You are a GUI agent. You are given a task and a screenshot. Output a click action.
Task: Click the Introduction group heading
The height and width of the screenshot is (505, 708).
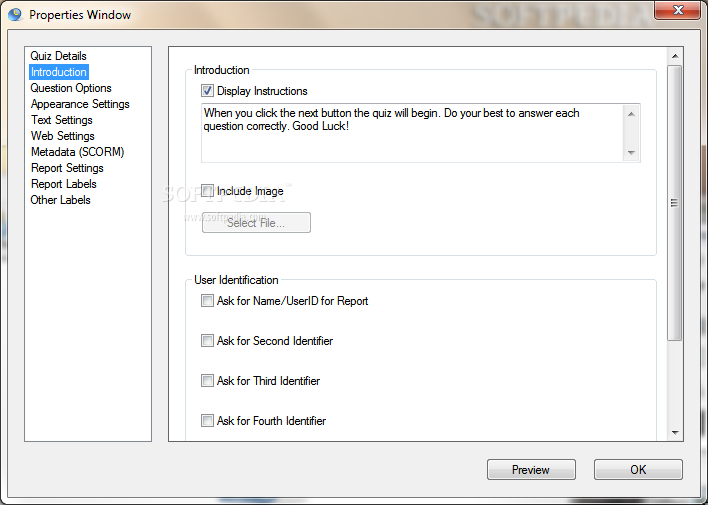tap(221, 70)
